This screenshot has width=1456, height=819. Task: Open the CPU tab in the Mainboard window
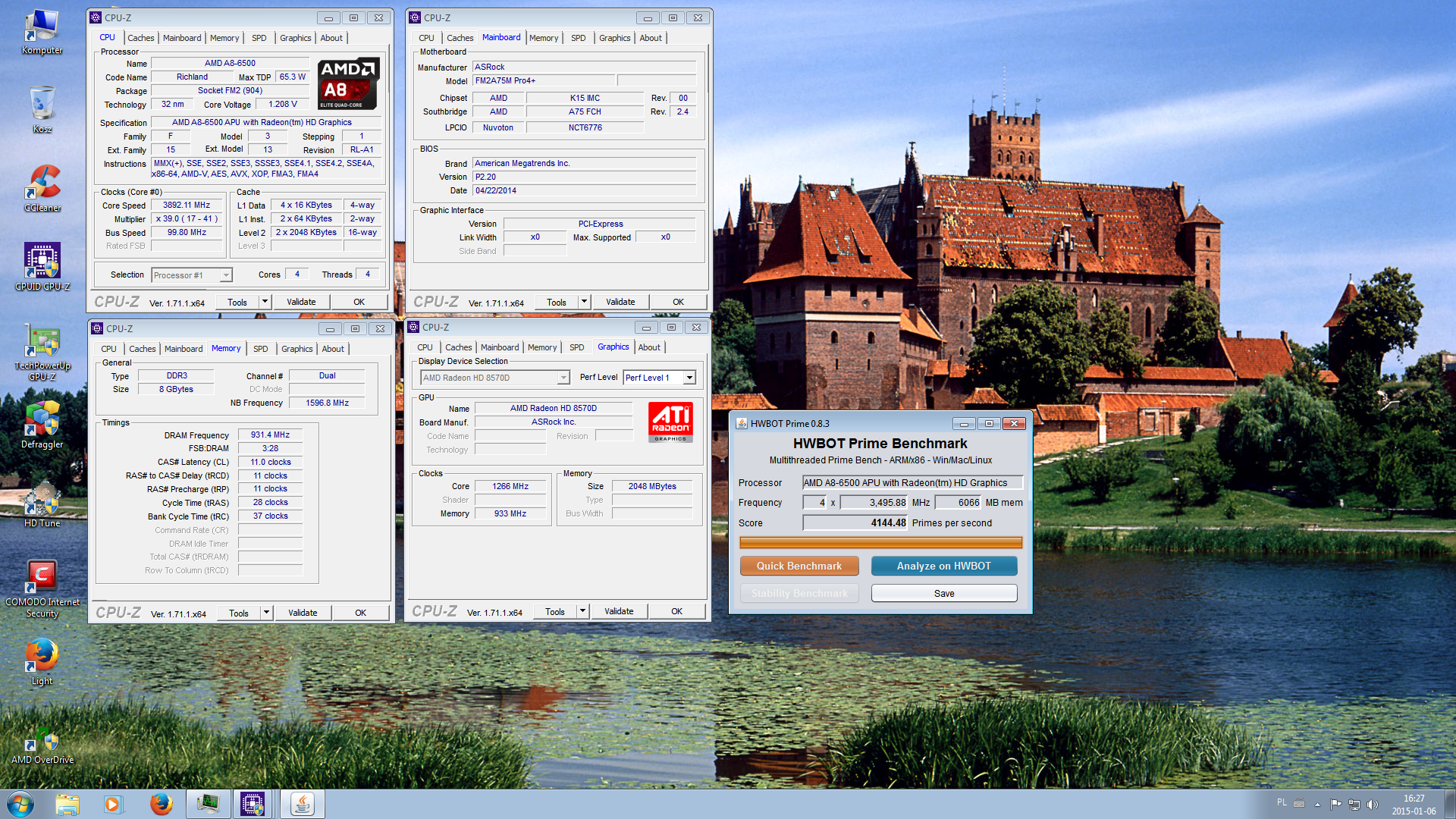[x=426, y=38]
